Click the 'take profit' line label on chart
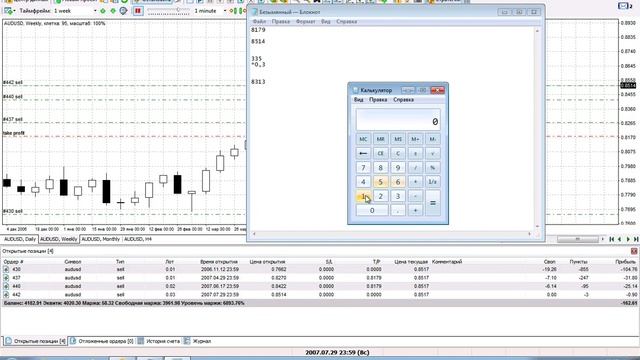Viewport: 640px width, 360px height. (x=13, y=133)
